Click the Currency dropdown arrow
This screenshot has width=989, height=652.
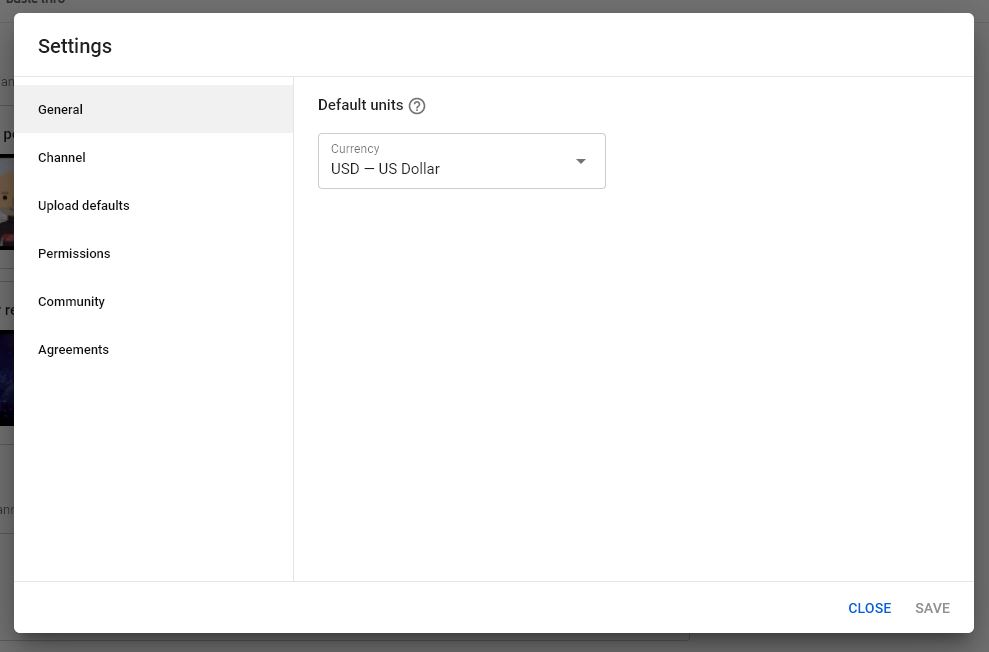(581, 161)
